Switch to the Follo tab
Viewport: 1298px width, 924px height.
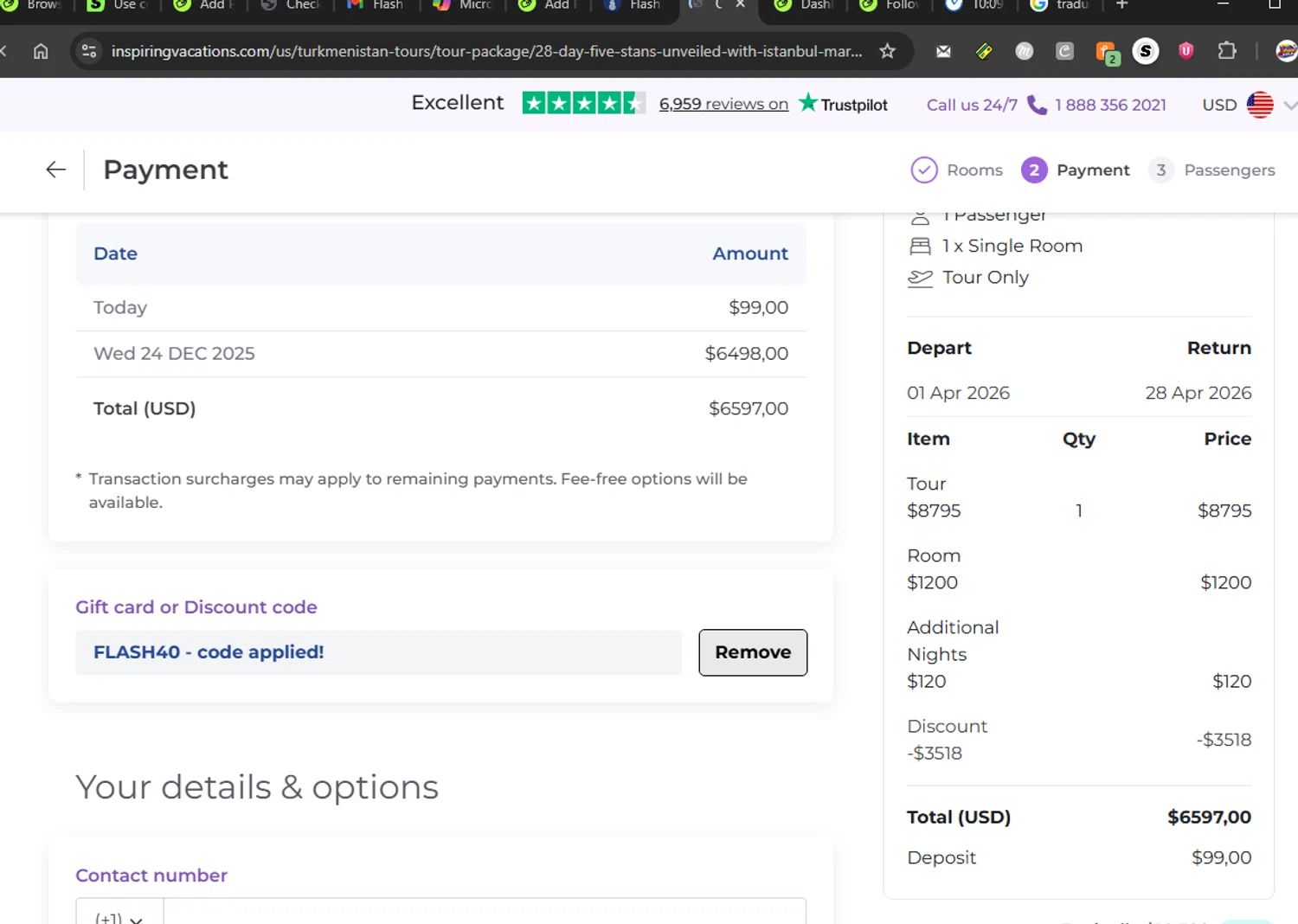pyautogui.click(x=890, y=5)
